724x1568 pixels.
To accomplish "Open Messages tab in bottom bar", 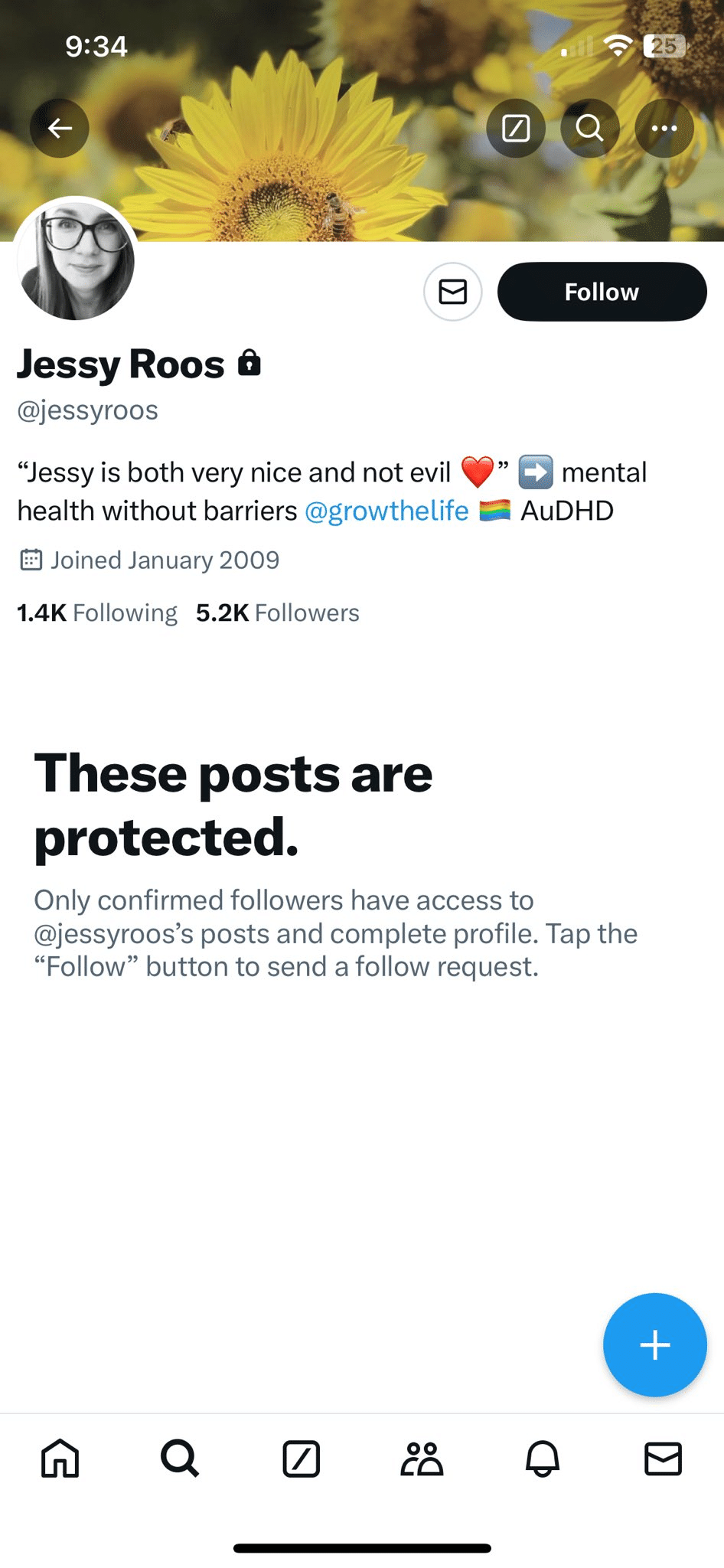I will pos(663,1459).
